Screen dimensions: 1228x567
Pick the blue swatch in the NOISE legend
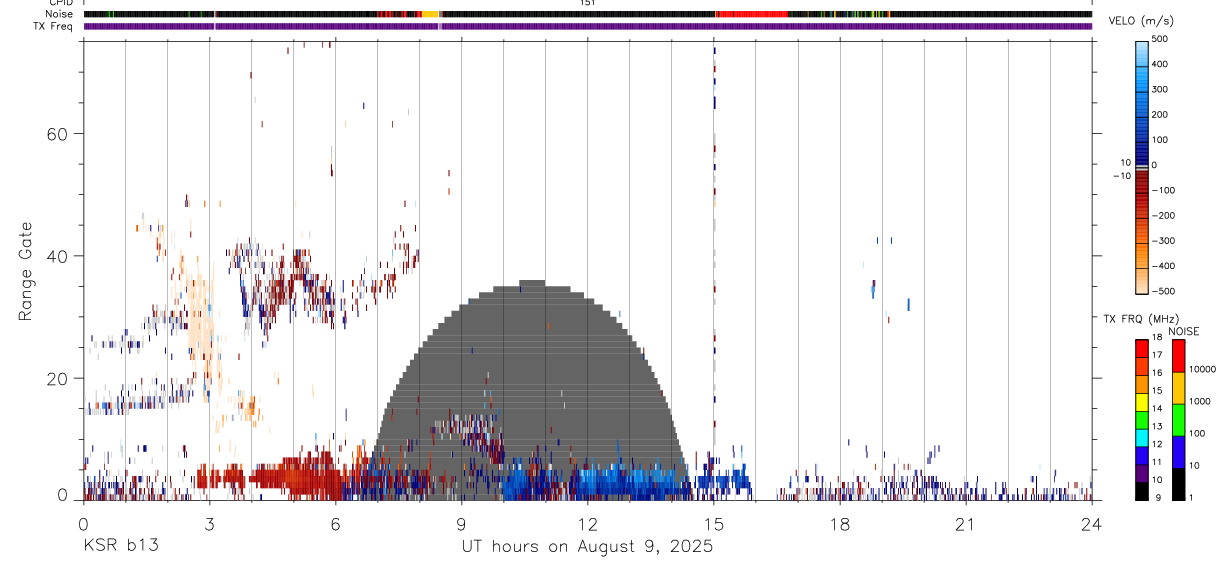(x=1179, y=451)
